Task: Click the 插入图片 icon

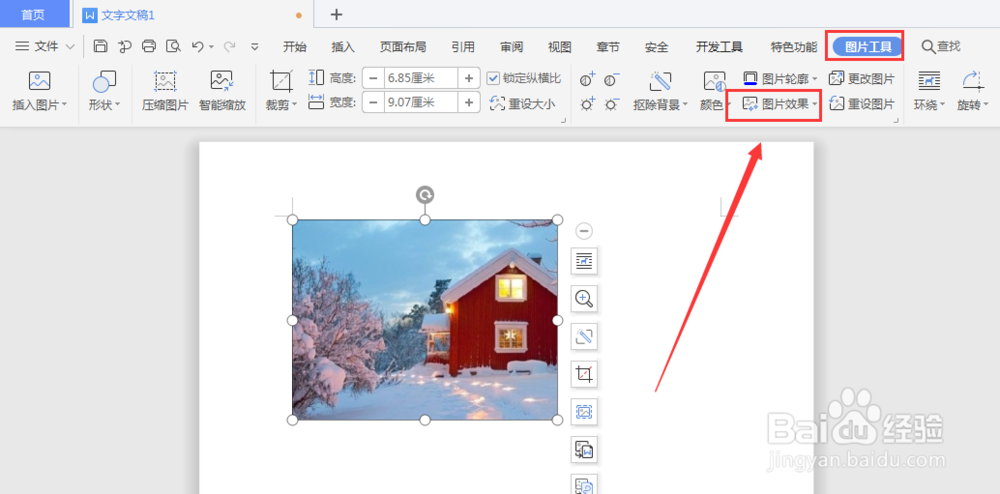Action: coord(40,81)
